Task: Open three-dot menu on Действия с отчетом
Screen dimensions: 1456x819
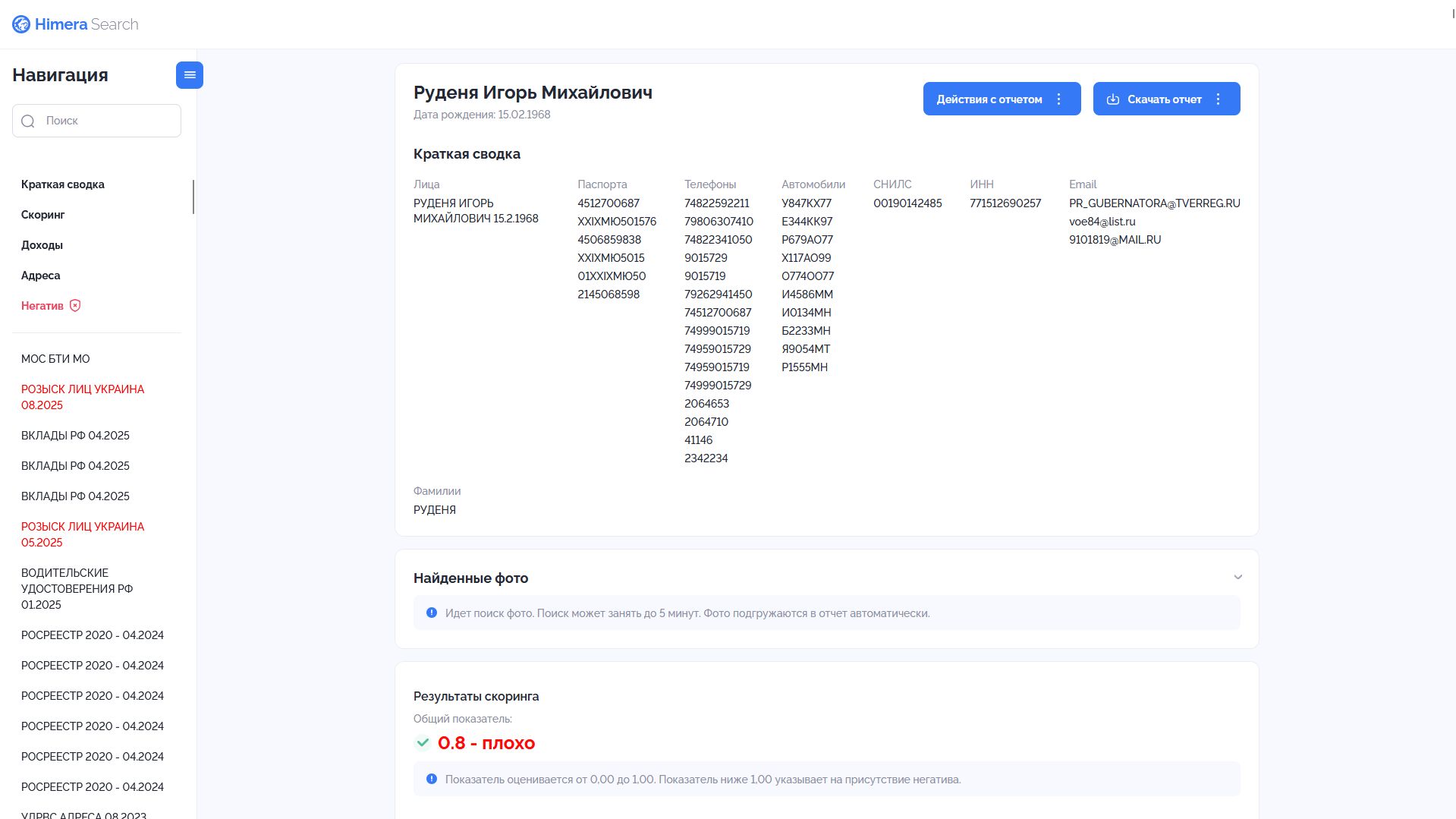Action: point(1059,99)
